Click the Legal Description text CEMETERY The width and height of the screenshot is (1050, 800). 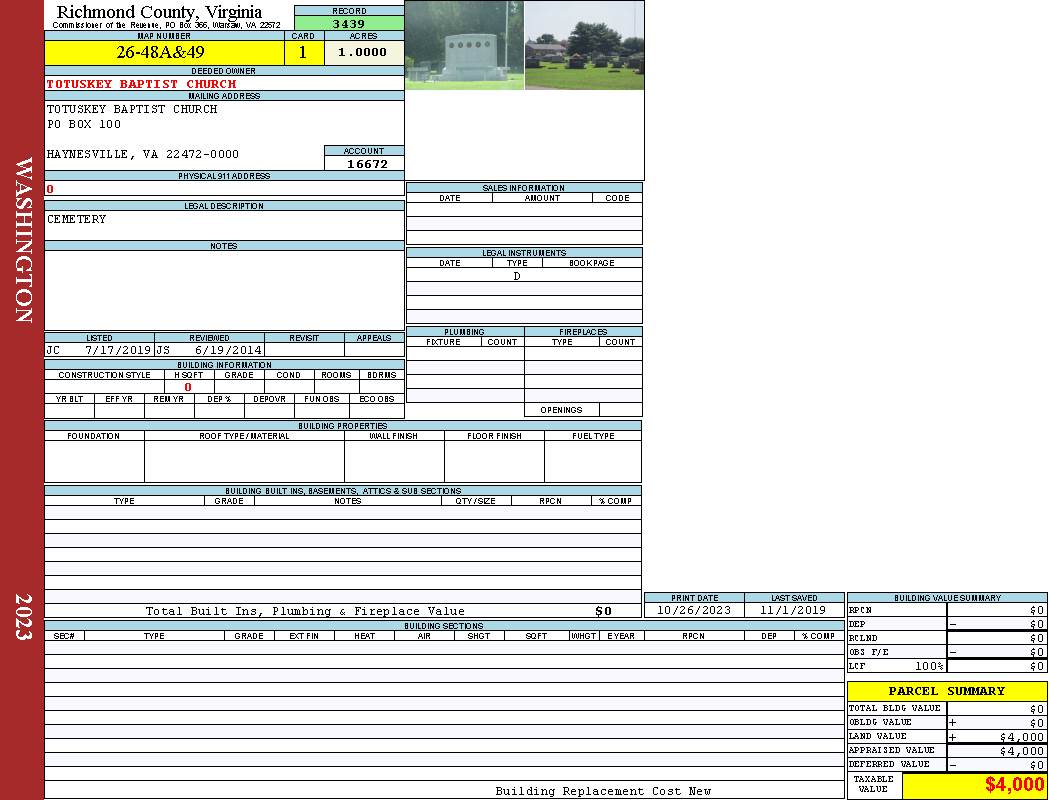[x=77, y=219]
